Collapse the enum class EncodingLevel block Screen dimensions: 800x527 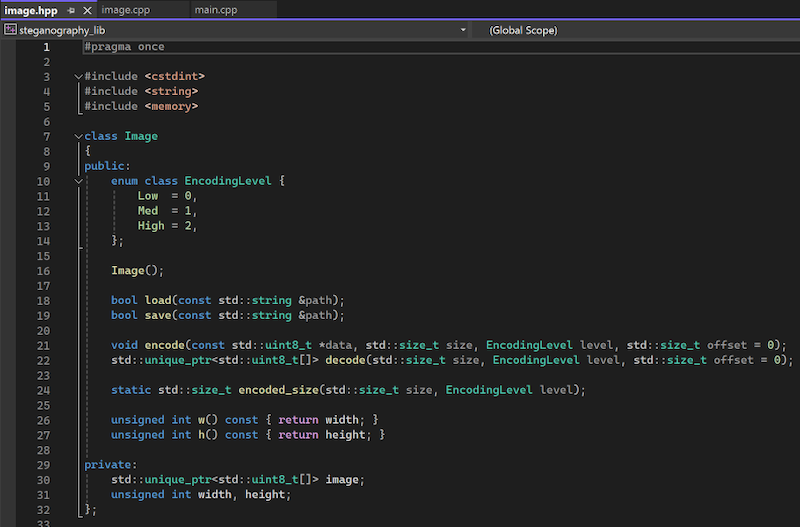(78, 182)
